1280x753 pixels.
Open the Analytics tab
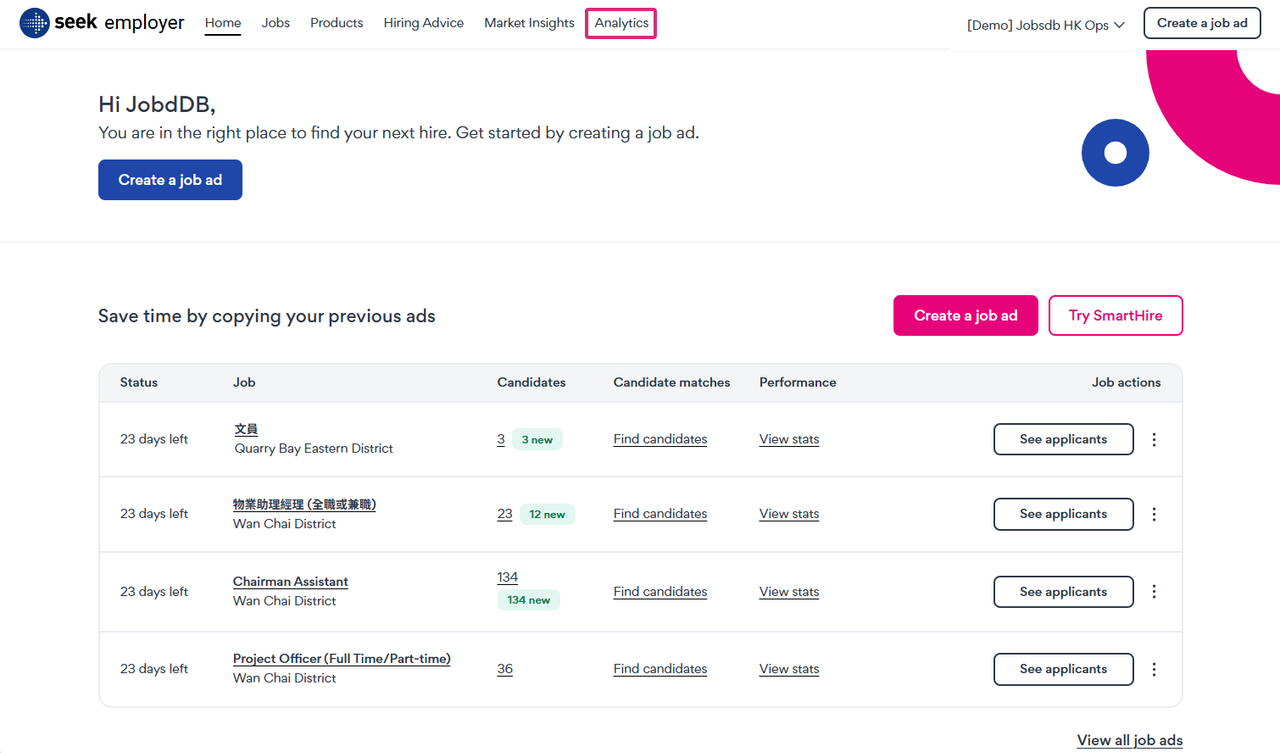(x=621, y=23)
